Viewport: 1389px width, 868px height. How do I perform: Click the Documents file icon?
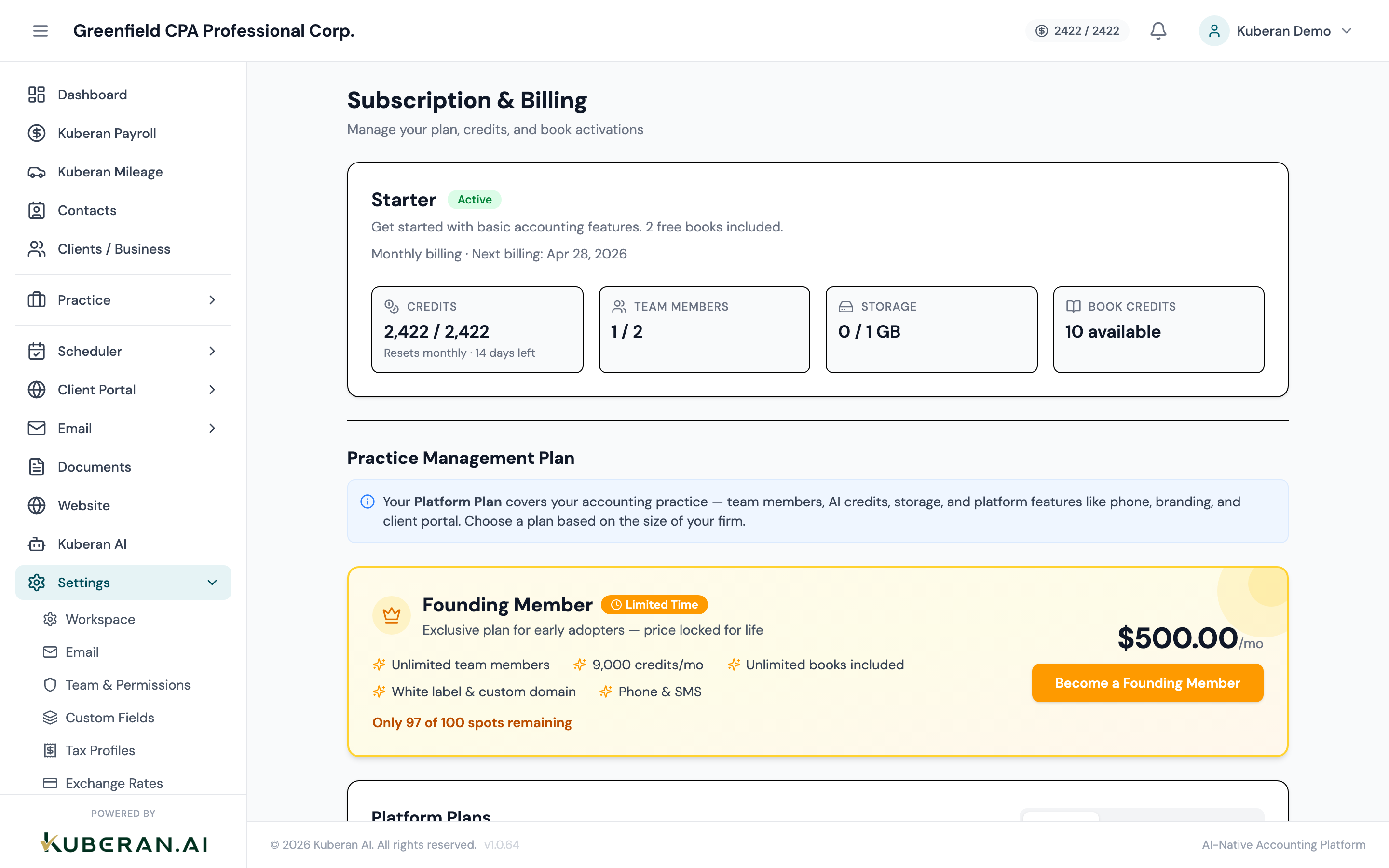(x=37, y=467)
